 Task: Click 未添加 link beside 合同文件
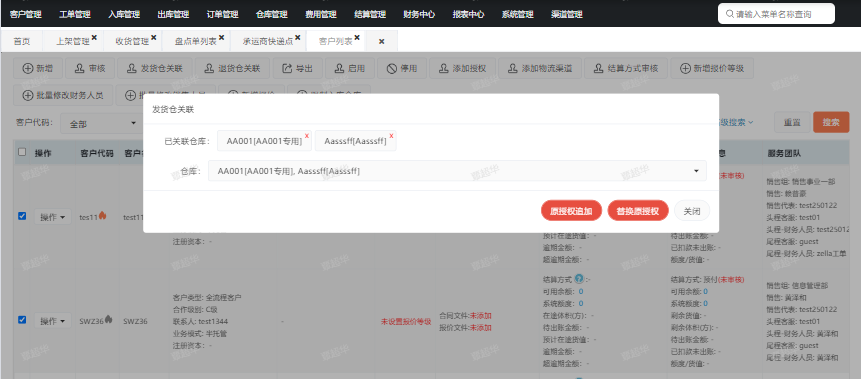(480, 316)
